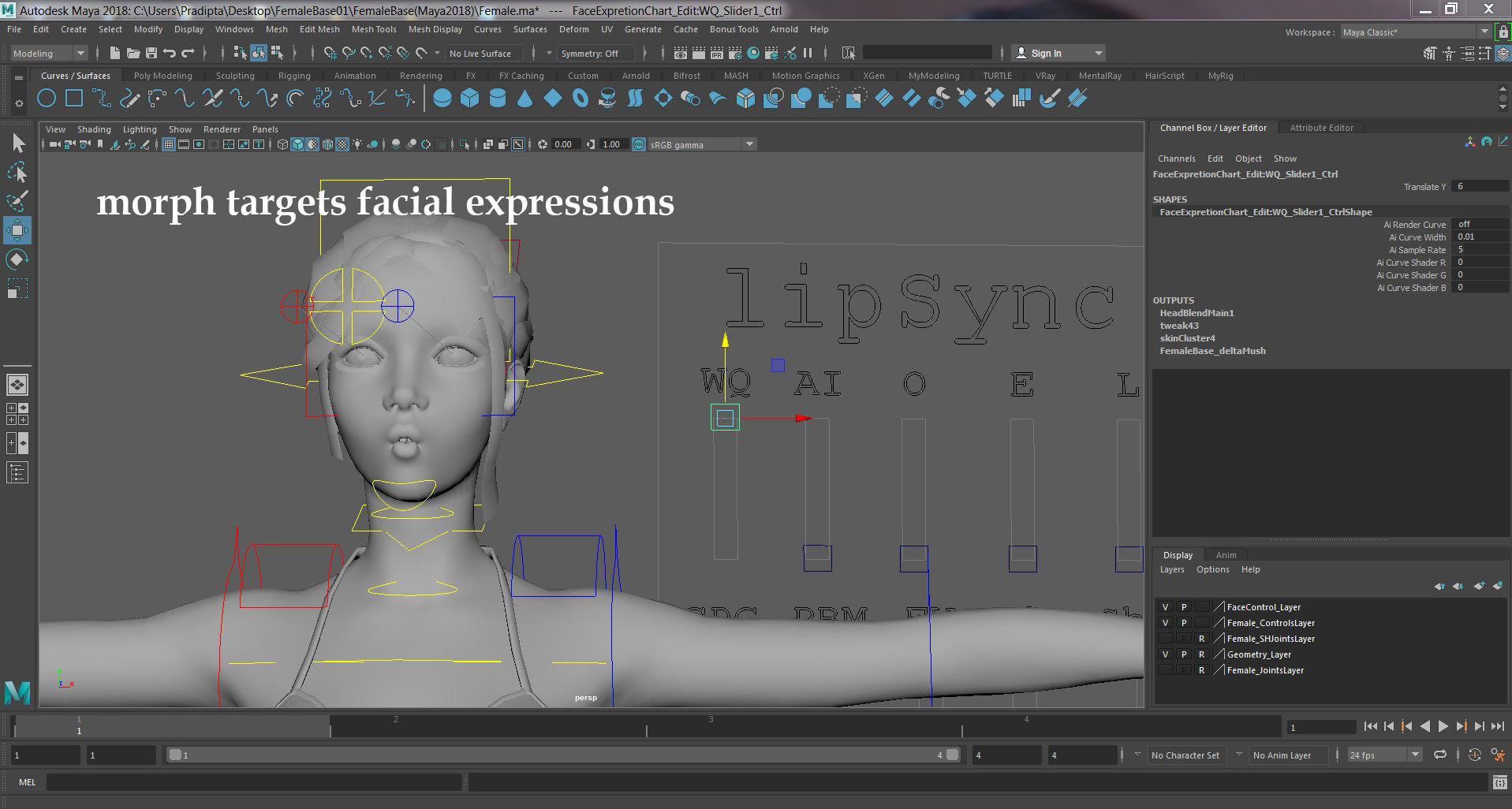This screenshot has width=1512, height=809.
Task: Activate the Select tool in the toolbox
Action: (18, 143)
